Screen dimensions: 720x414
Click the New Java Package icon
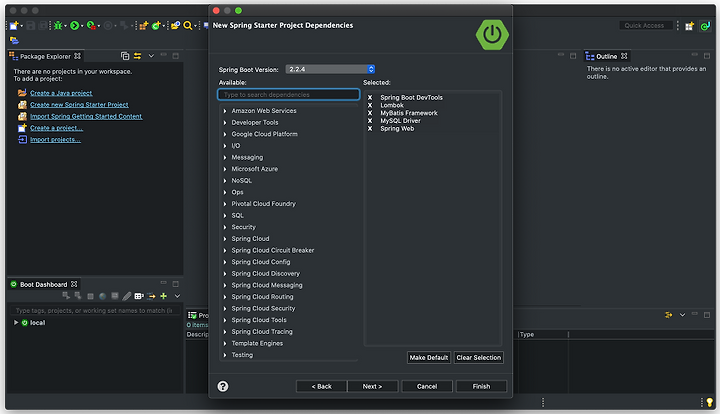(x=144, y=26)
